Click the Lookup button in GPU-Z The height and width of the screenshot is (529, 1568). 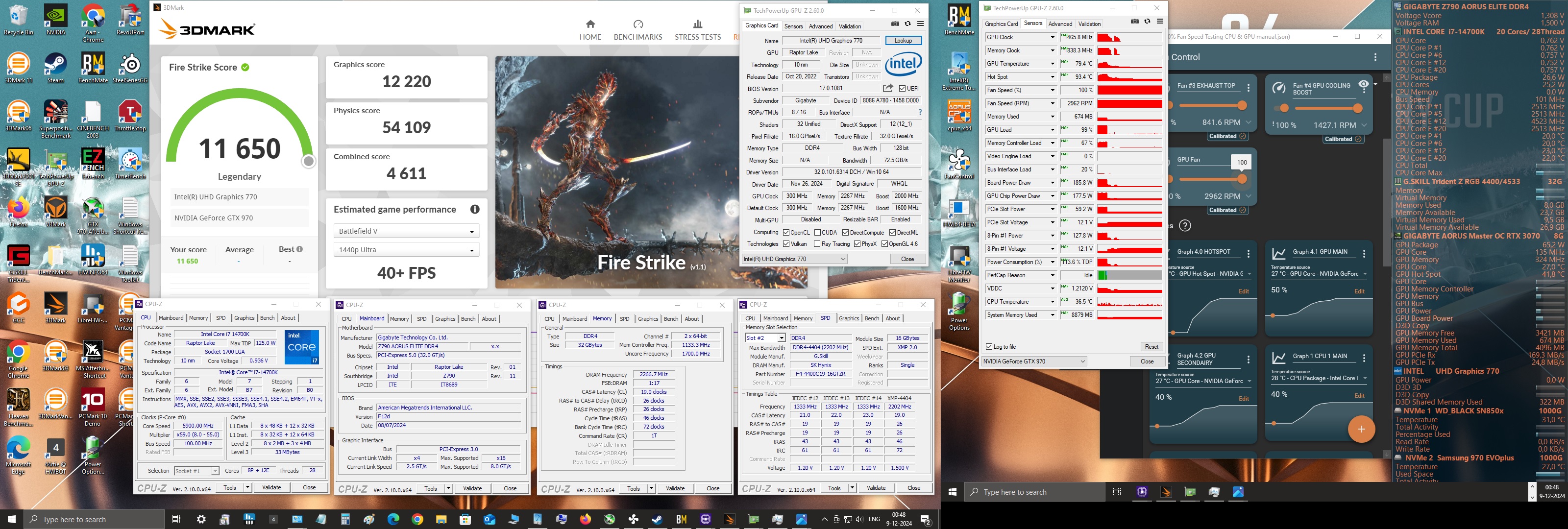coord(903,41)
